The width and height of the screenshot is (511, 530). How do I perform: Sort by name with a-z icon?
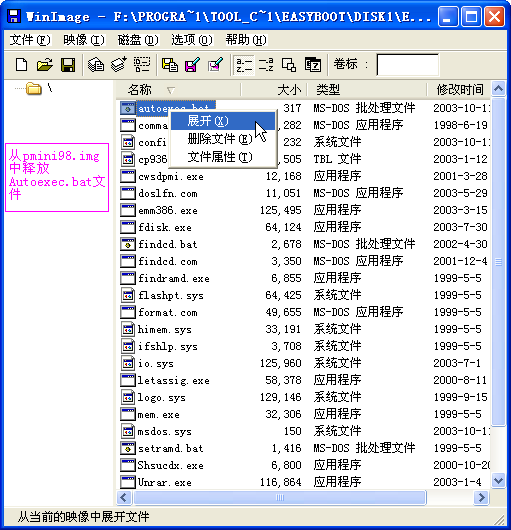[x=244, y=65]
